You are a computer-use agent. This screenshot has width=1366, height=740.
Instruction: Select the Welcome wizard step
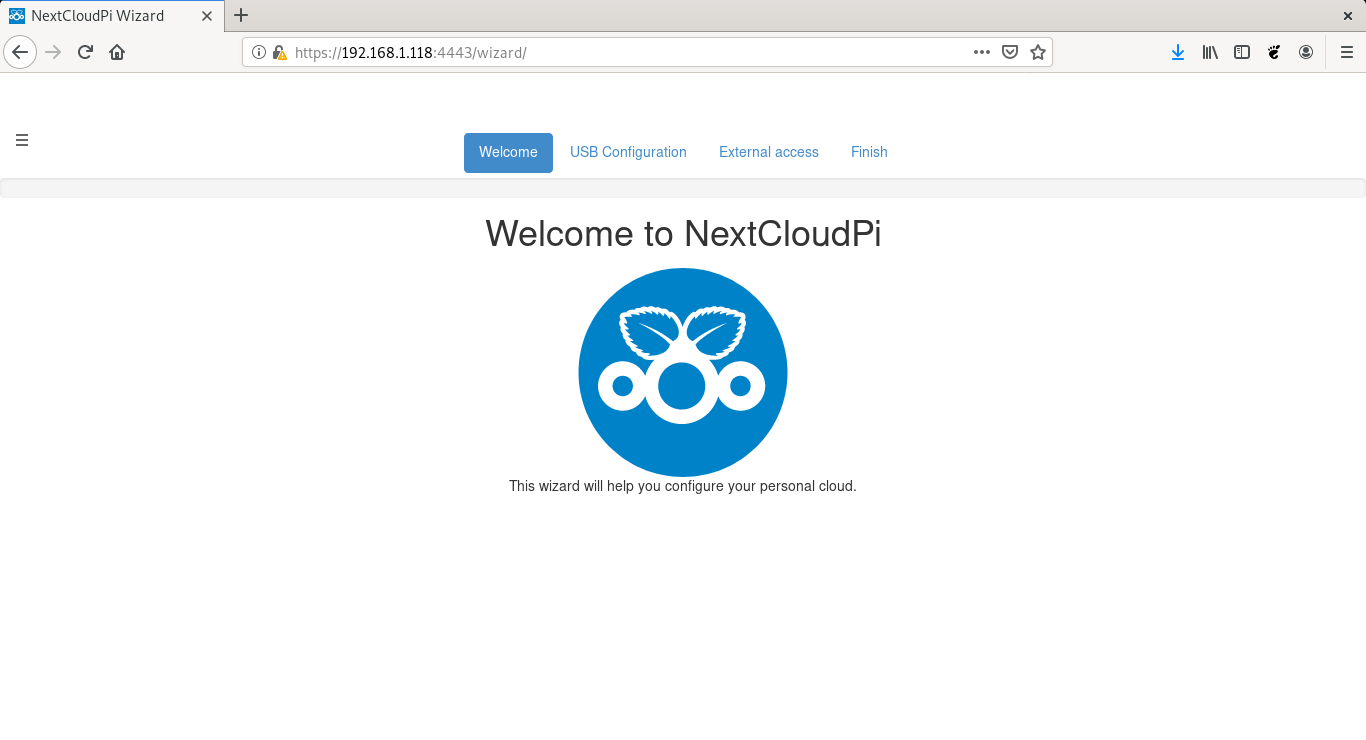(x=508, y=153)
